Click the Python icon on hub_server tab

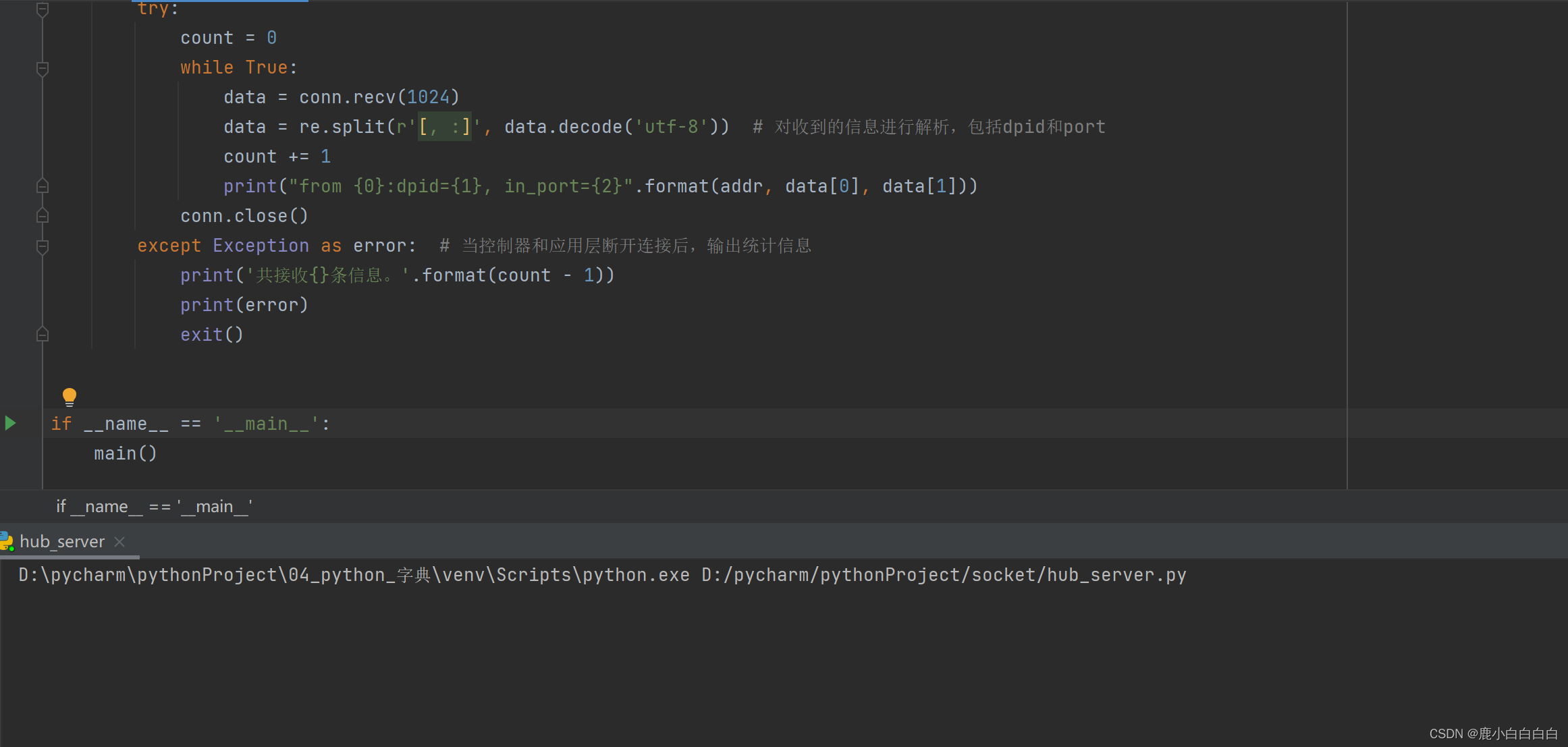tap(7, 541)
